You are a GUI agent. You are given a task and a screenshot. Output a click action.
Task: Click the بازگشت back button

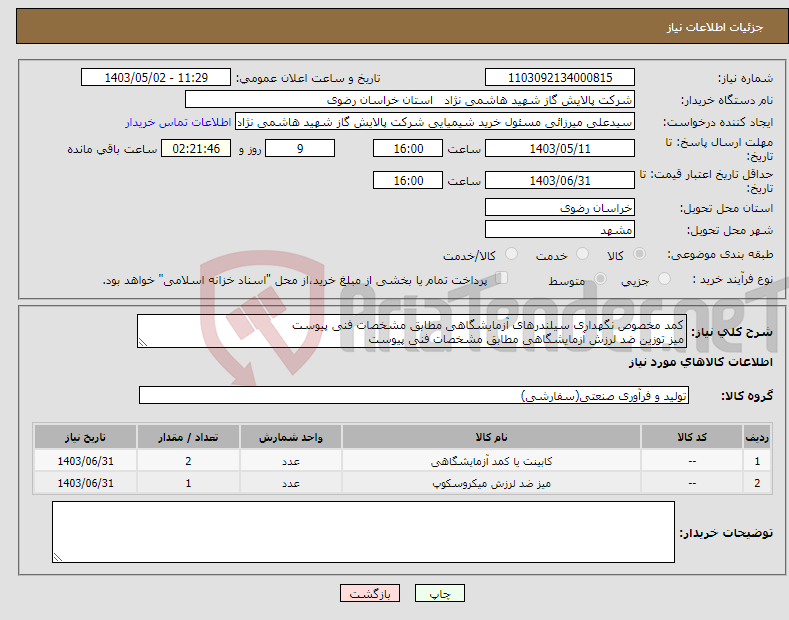pyautogui.click(x=370, y=594)
